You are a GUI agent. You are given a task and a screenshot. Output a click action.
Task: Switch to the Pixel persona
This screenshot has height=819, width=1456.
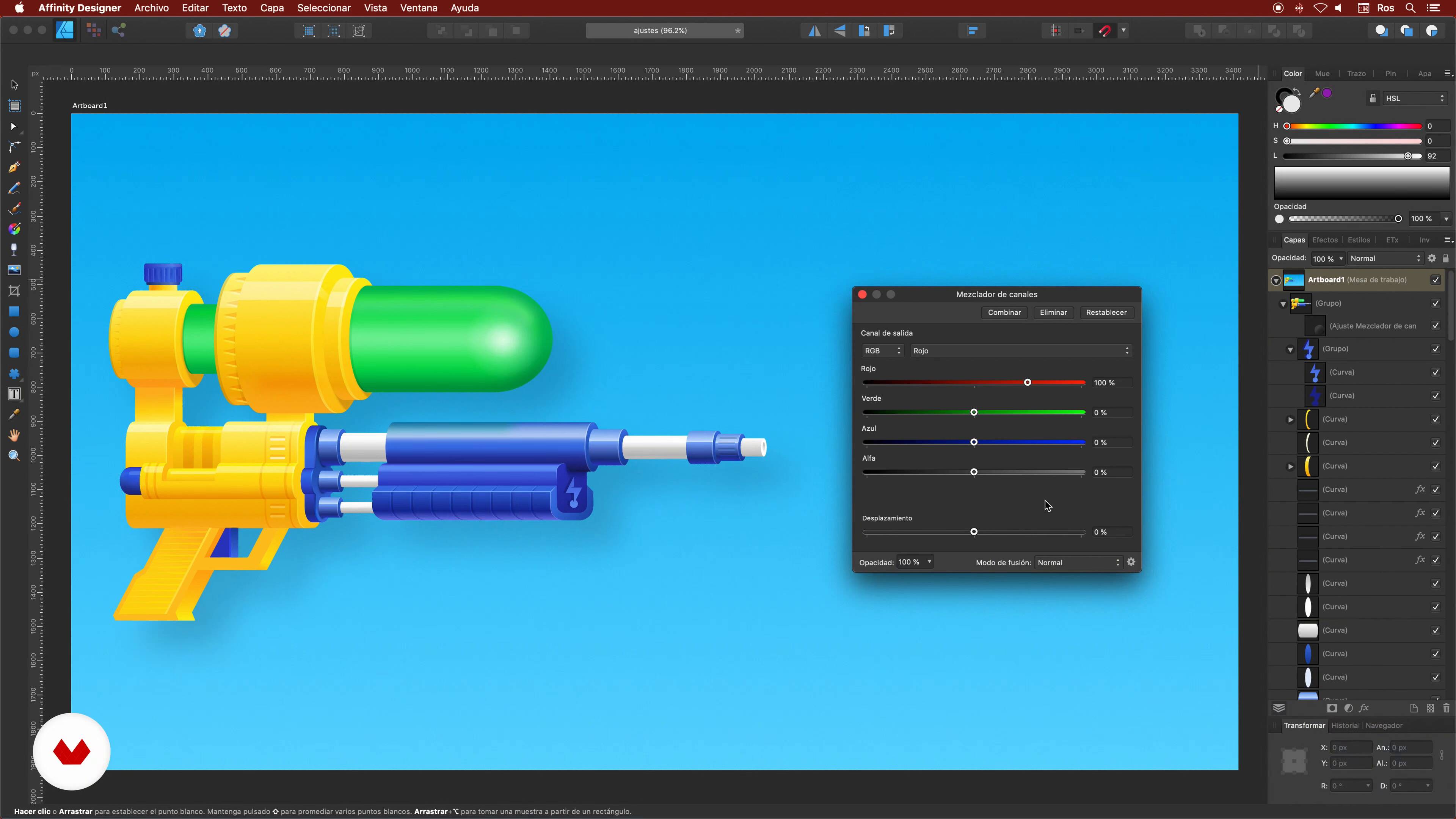pyautogui.click(x=94, y=30)
